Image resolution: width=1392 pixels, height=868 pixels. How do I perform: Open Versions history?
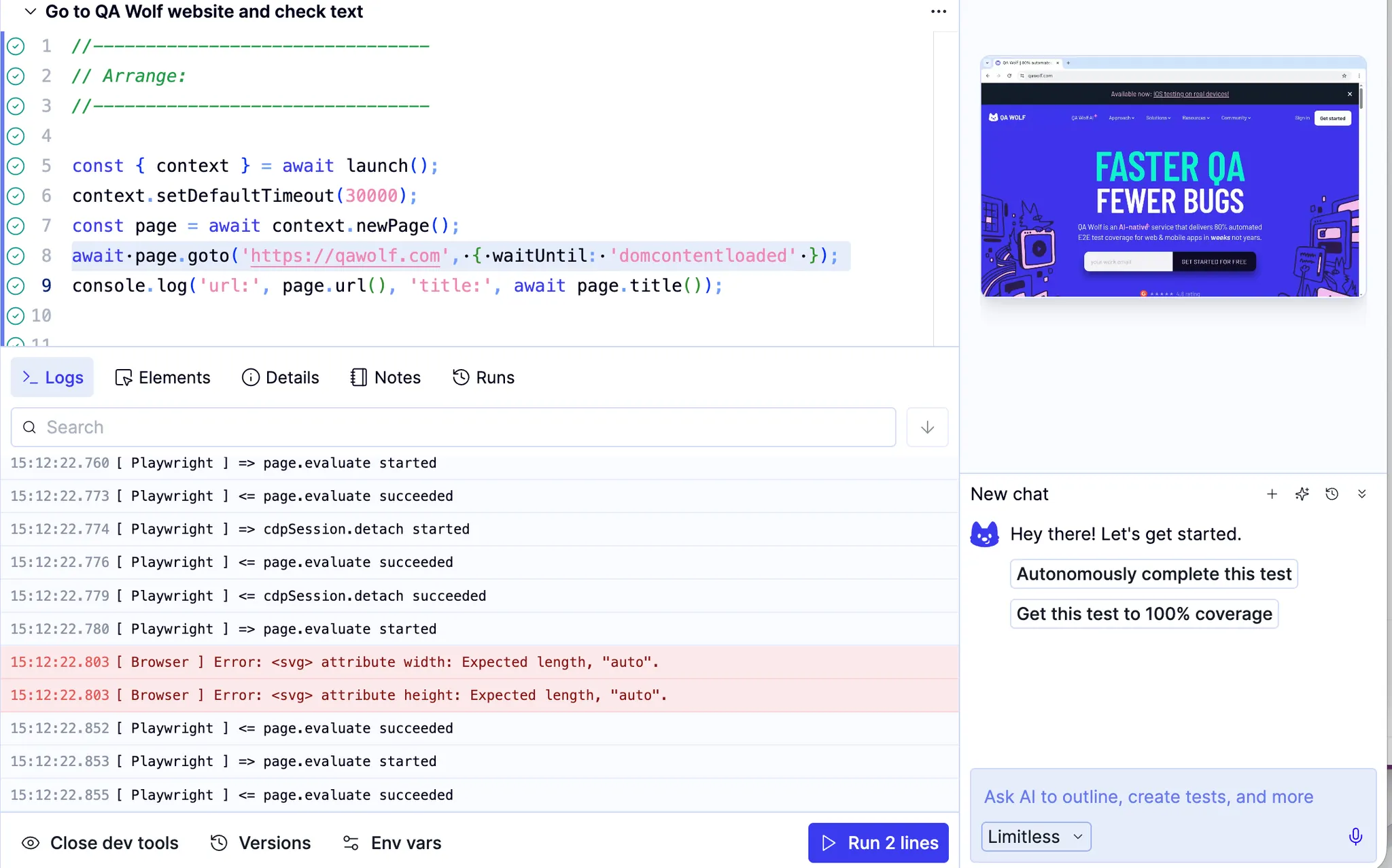260,843
